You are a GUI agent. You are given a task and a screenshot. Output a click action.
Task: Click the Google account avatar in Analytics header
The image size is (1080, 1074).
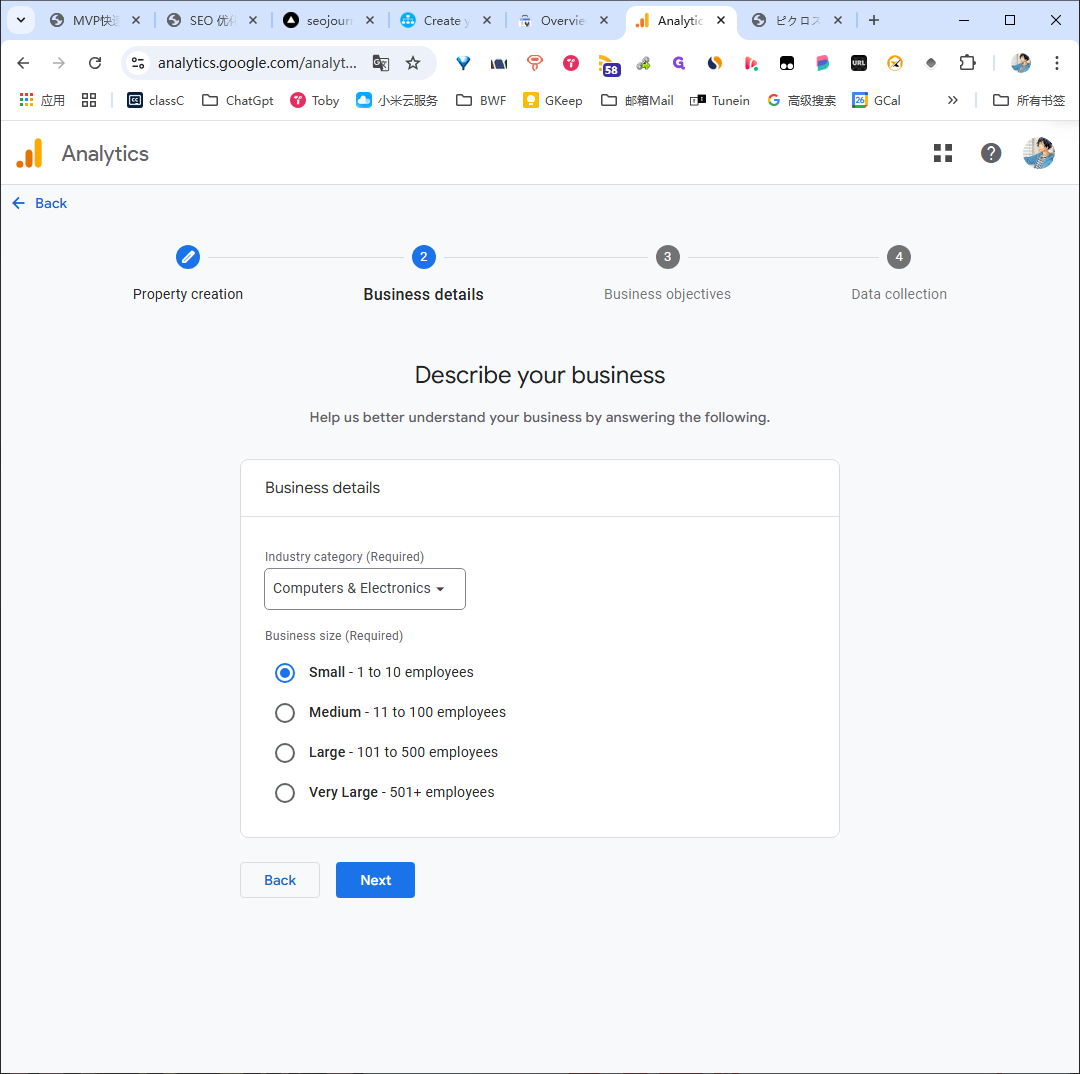point(1039,153)
